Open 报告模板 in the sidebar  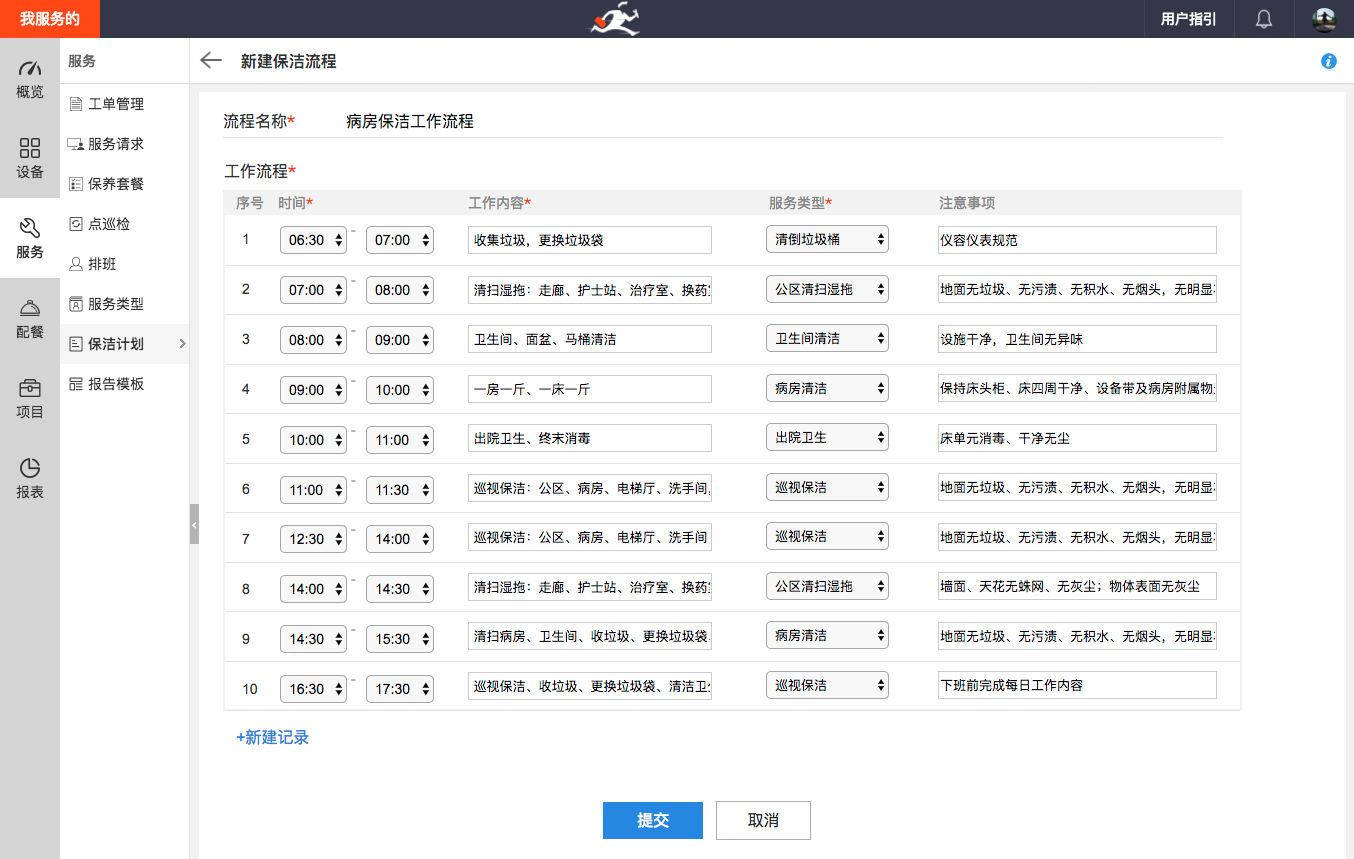[116, 384]
